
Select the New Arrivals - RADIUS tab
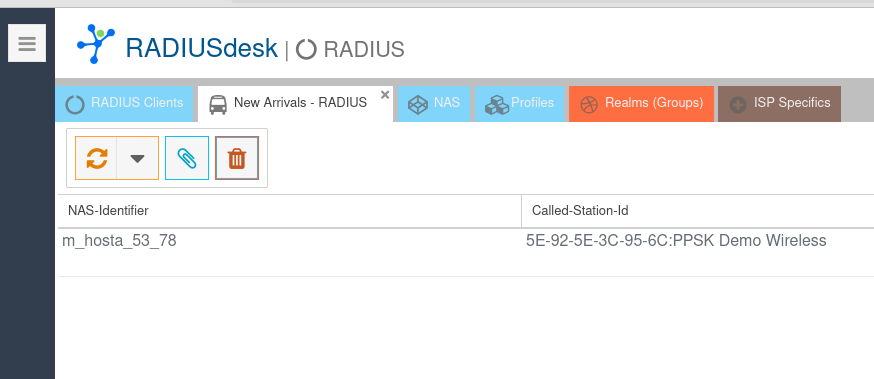(295, 103)
